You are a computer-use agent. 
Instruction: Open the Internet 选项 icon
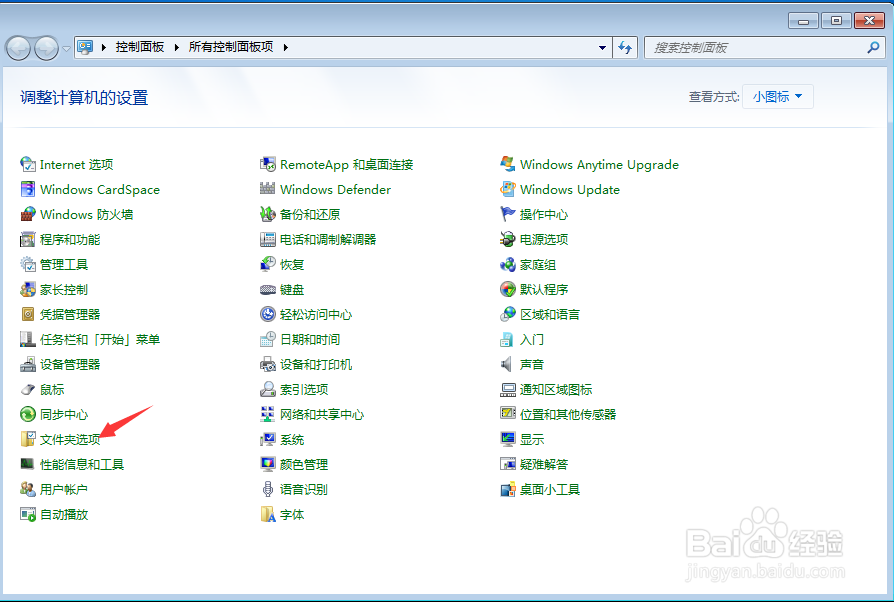(27, 165)
